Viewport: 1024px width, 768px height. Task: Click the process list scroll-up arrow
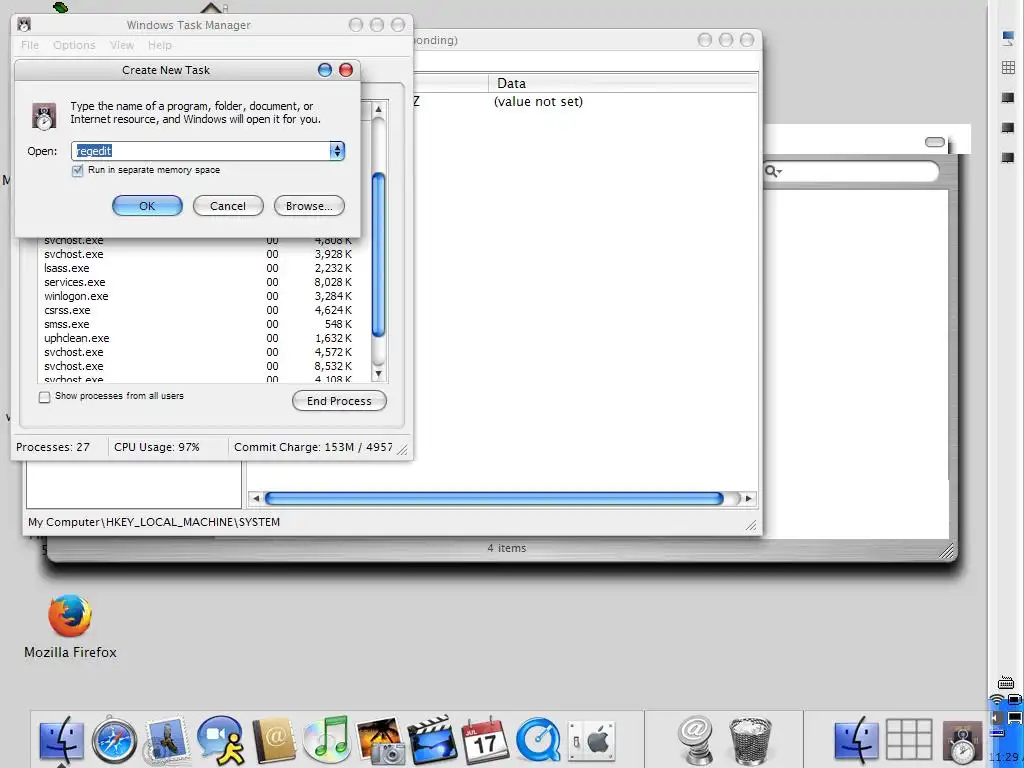[x=378, y=109]
